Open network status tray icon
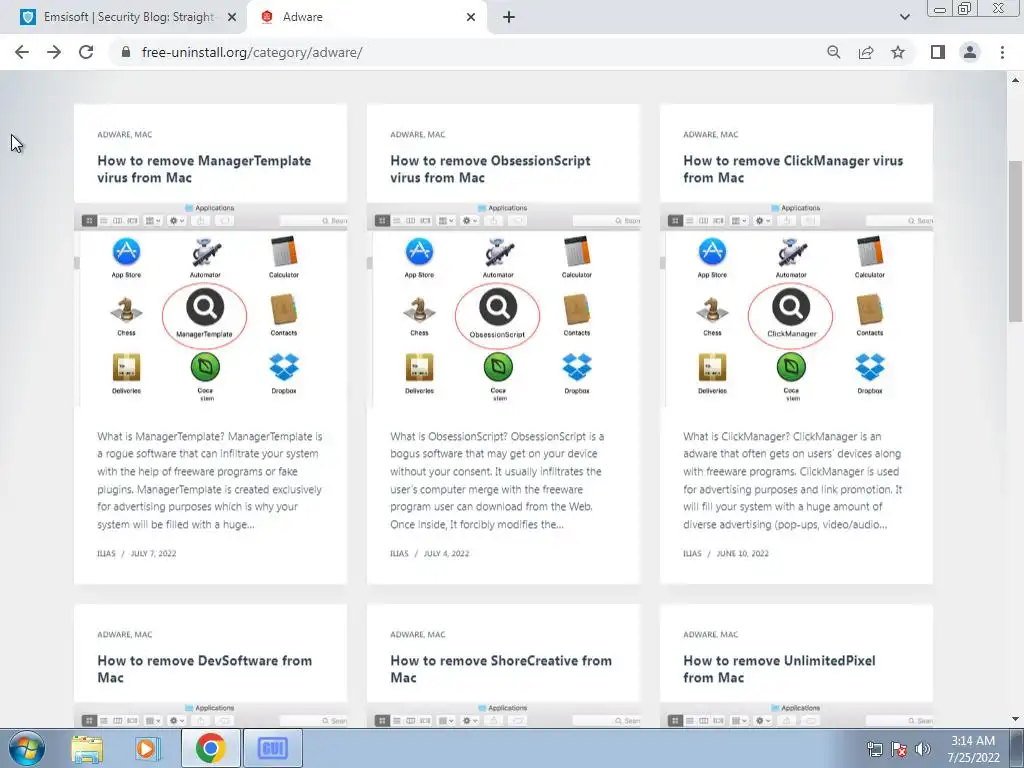Image resolution: width=1024 pixels, height=768 pixels. coord(874,749)
